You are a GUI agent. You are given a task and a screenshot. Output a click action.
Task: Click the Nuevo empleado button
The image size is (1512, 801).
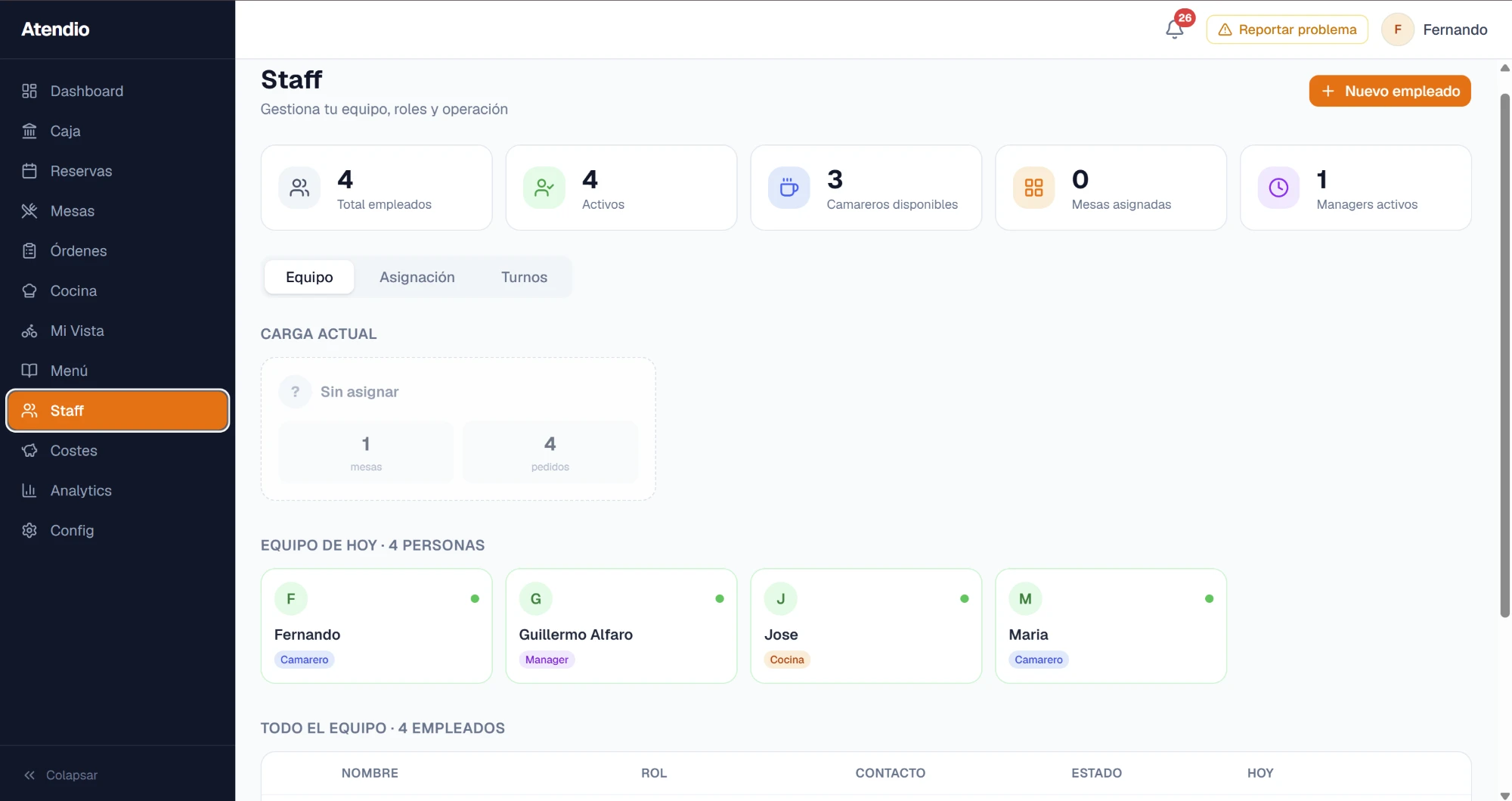[1390, 91]
